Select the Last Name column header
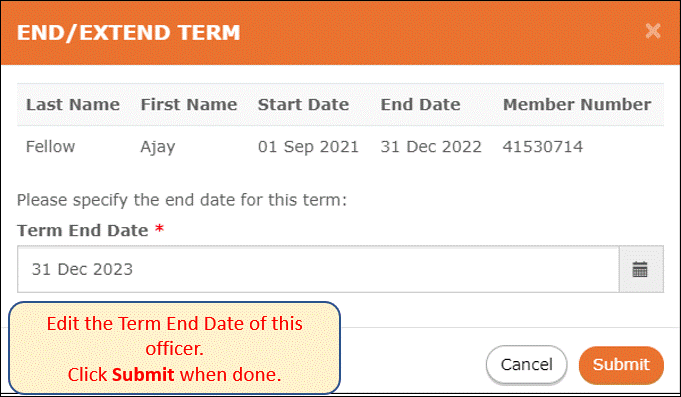 (x=73, y=105)
